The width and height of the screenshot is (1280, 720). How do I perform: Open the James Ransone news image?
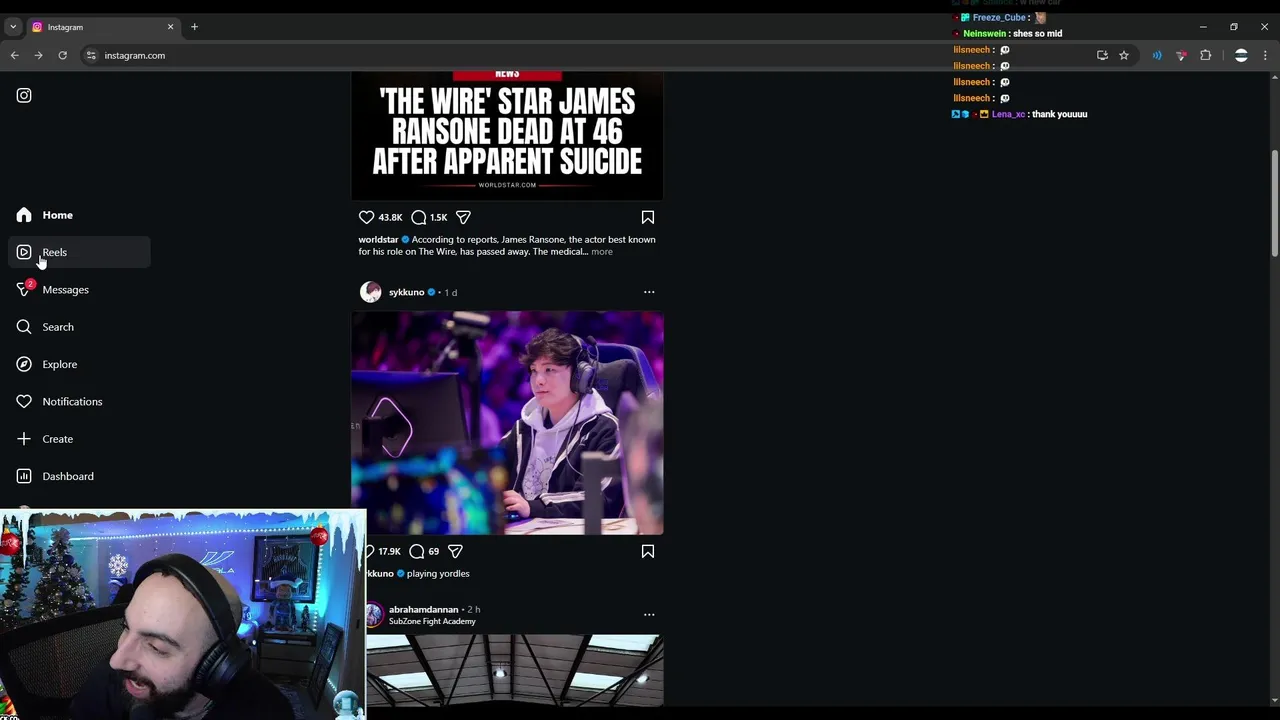(507, 135)
